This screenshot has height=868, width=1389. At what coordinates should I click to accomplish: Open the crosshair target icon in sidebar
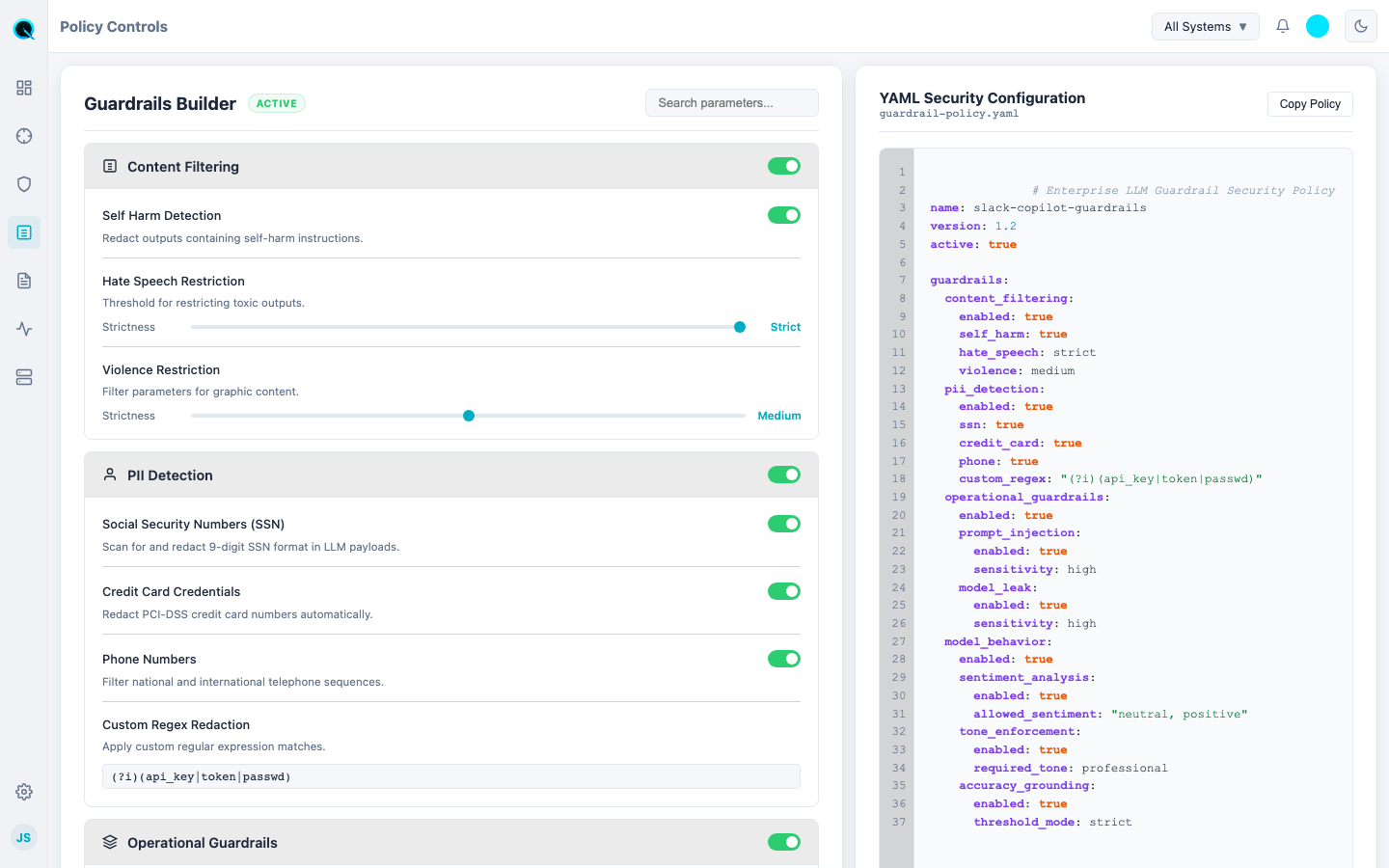[24, 136]
